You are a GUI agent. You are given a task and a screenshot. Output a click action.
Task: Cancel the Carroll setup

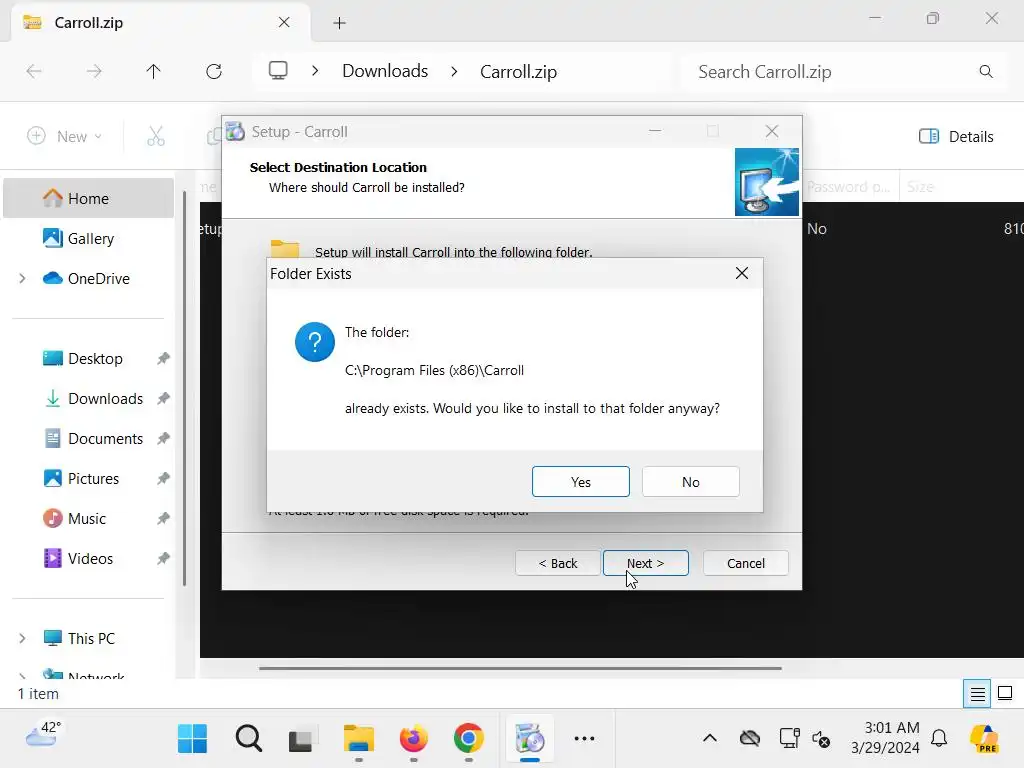click(x=745, y=563)
